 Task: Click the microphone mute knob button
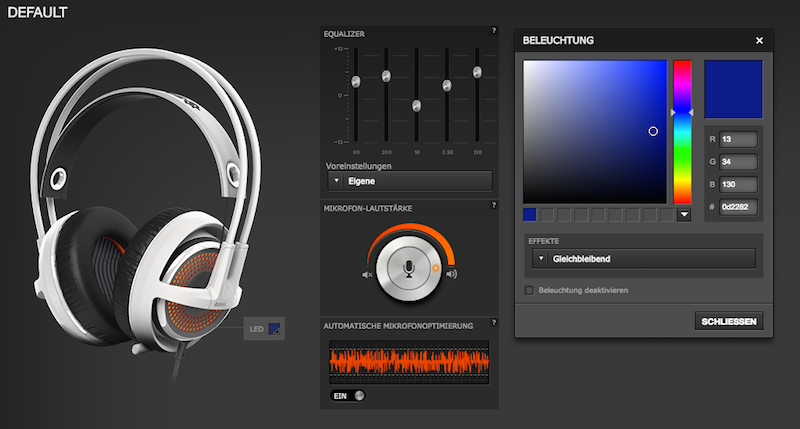(x=408, y=269)
